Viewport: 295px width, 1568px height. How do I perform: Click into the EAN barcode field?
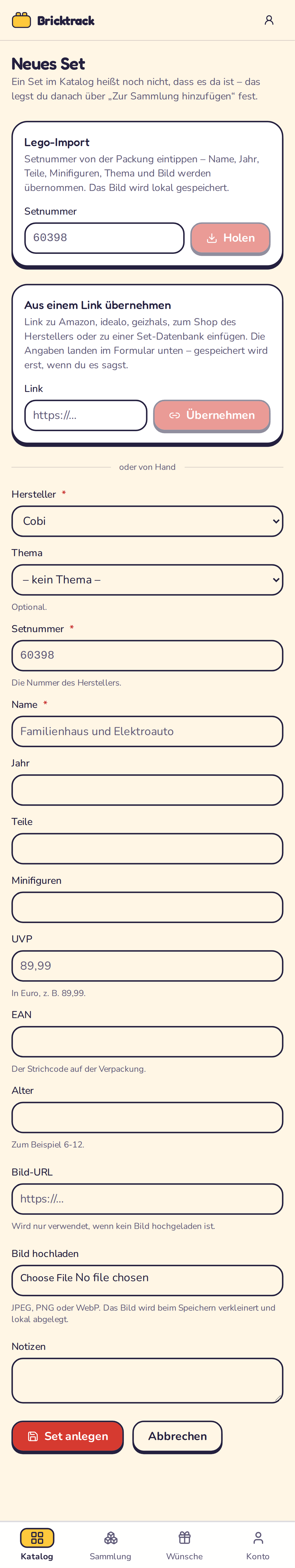pyautogui.click(x=147, y=1042)
